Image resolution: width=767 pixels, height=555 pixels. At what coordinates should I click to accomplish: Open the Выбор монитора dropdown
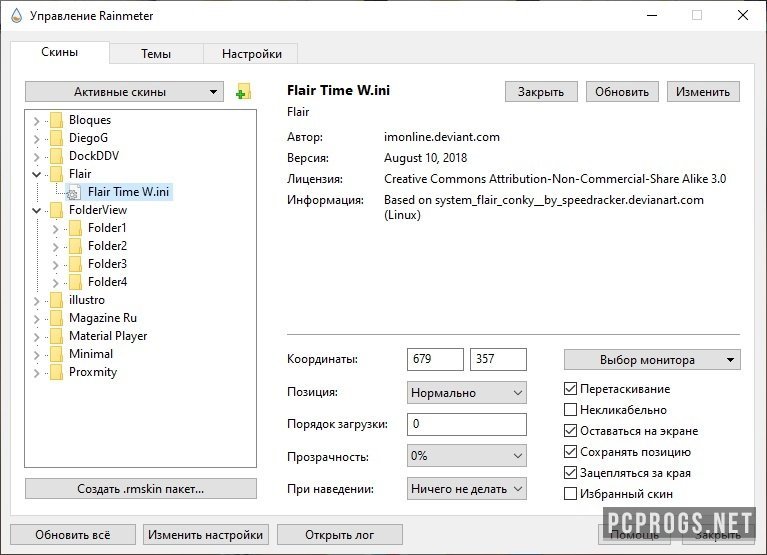(x=652, y=360)
